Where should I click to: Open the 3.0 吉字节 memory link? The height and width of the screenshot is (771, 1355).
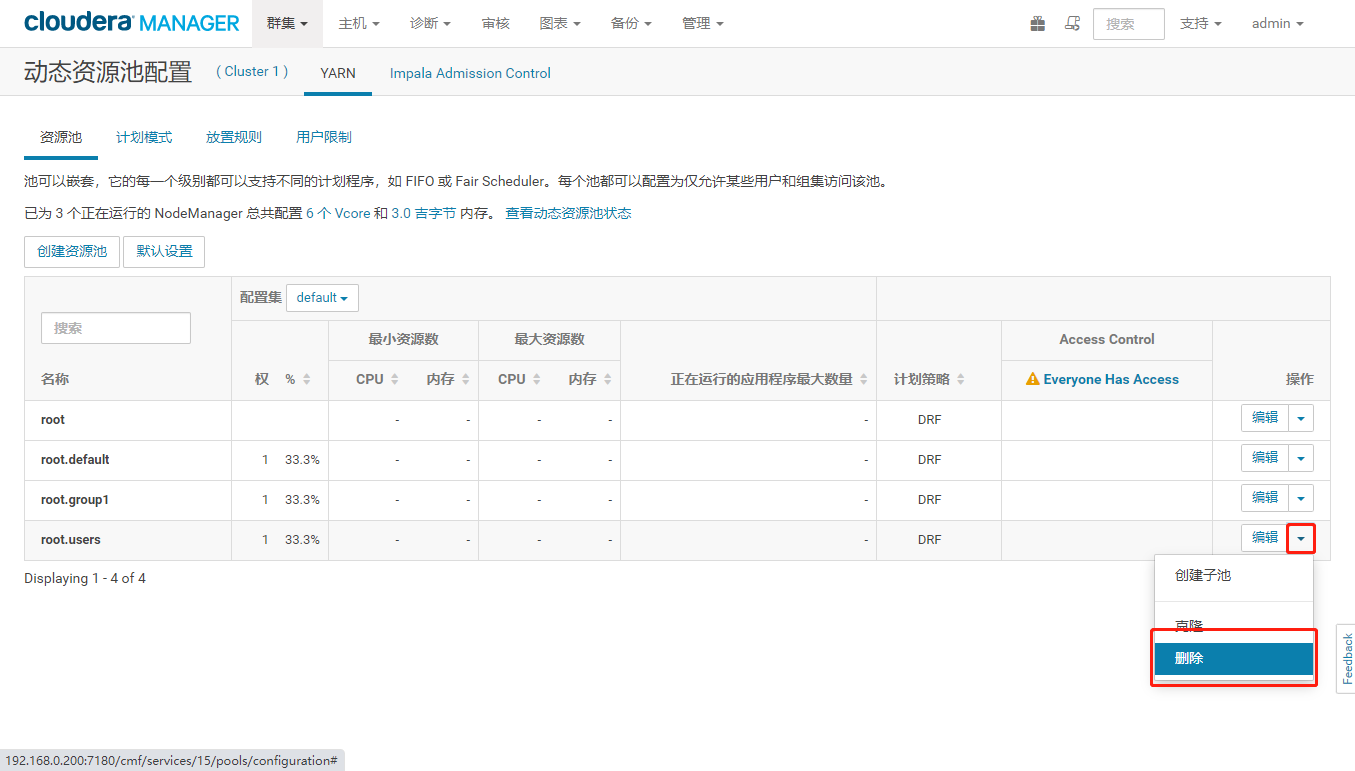tap(423, 213)
